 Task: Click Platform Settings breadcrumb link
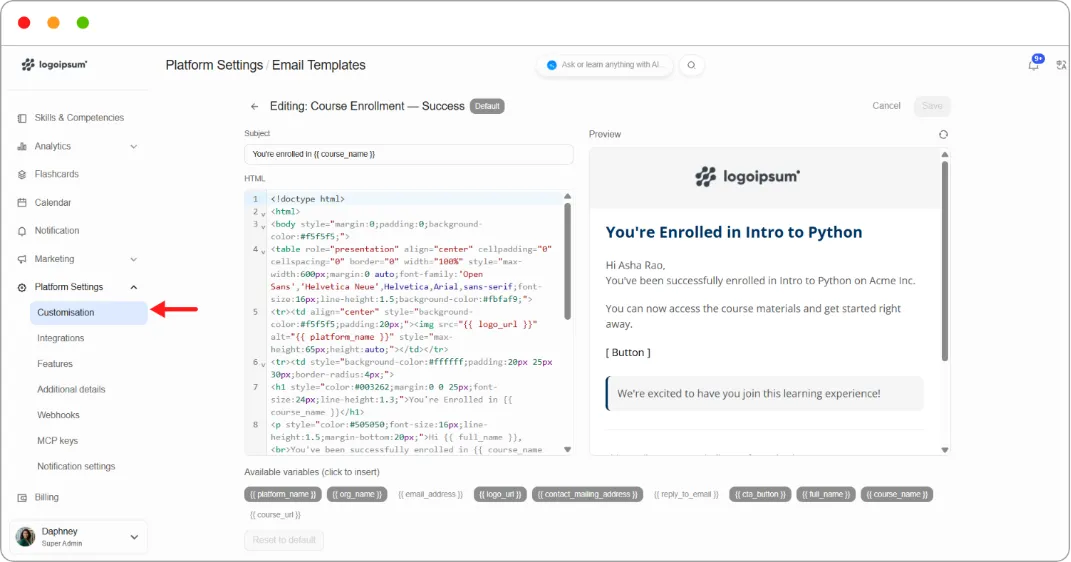tap(214, 65)
